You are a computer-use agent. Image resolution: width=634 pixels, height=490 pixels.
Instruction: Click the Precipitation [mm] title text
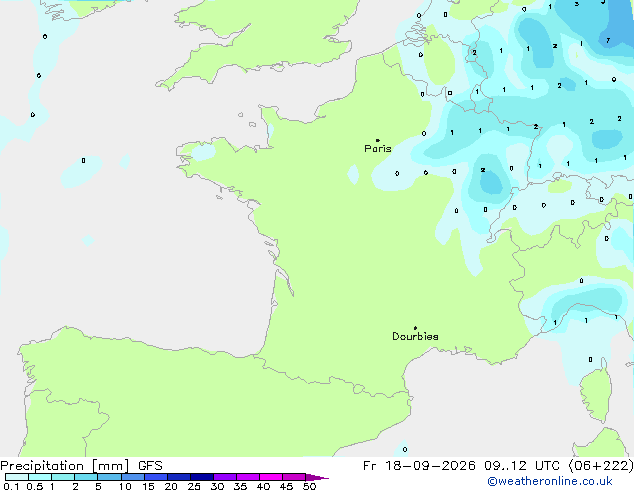click(65, 466)
